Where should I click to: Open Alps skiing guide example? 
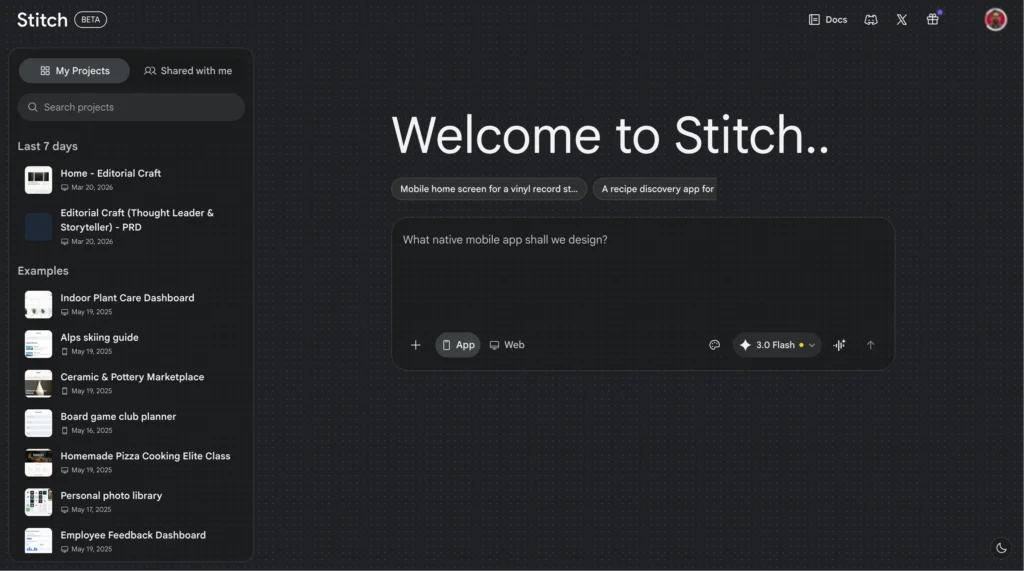click(131, 344)
